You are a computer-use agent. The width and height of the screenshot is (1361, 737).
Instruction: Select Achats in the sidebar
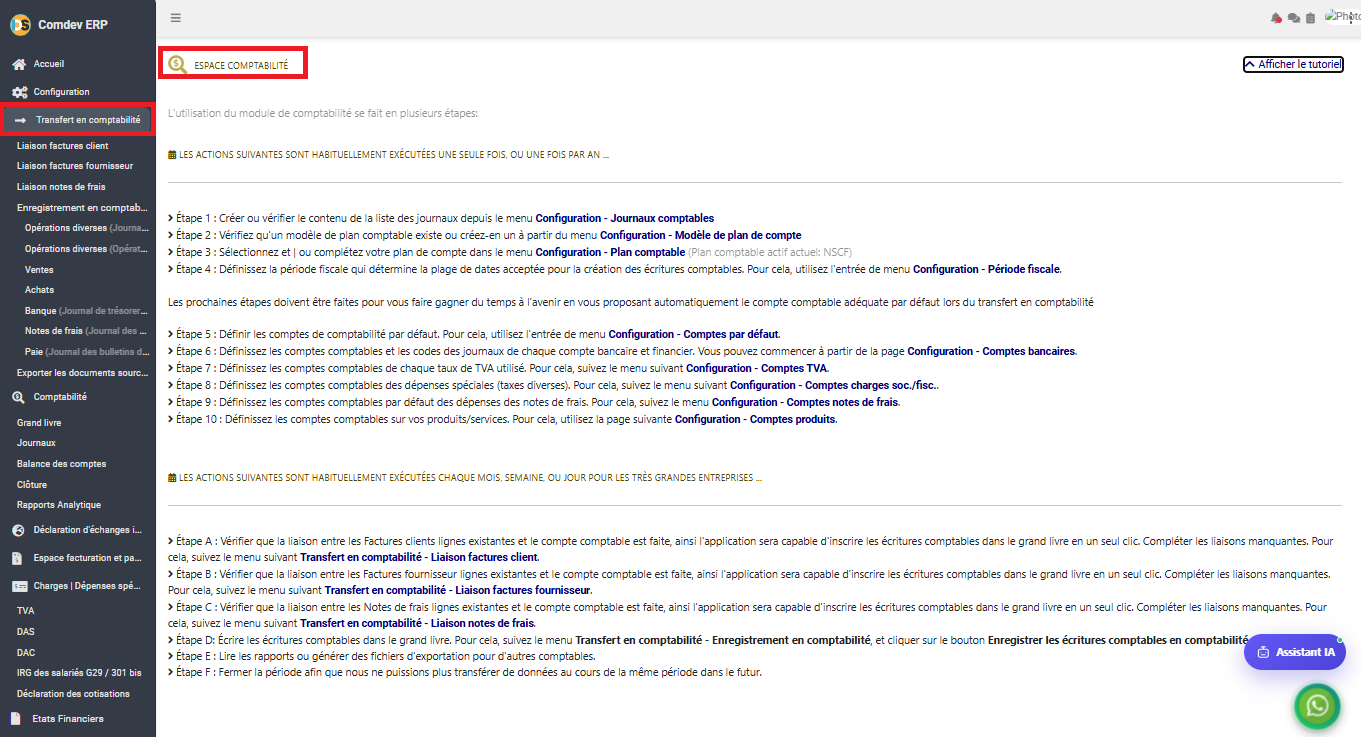coord(39,290)
